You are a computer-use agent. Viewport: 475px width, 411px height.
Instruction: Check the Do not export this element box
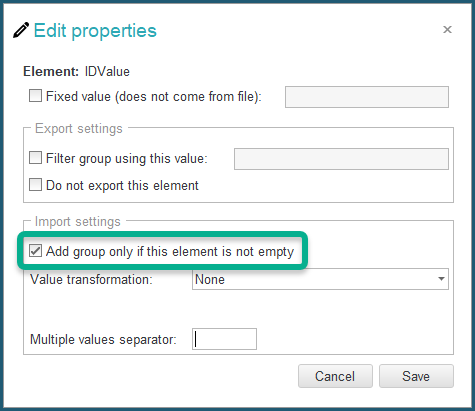(x=35, y=184)
